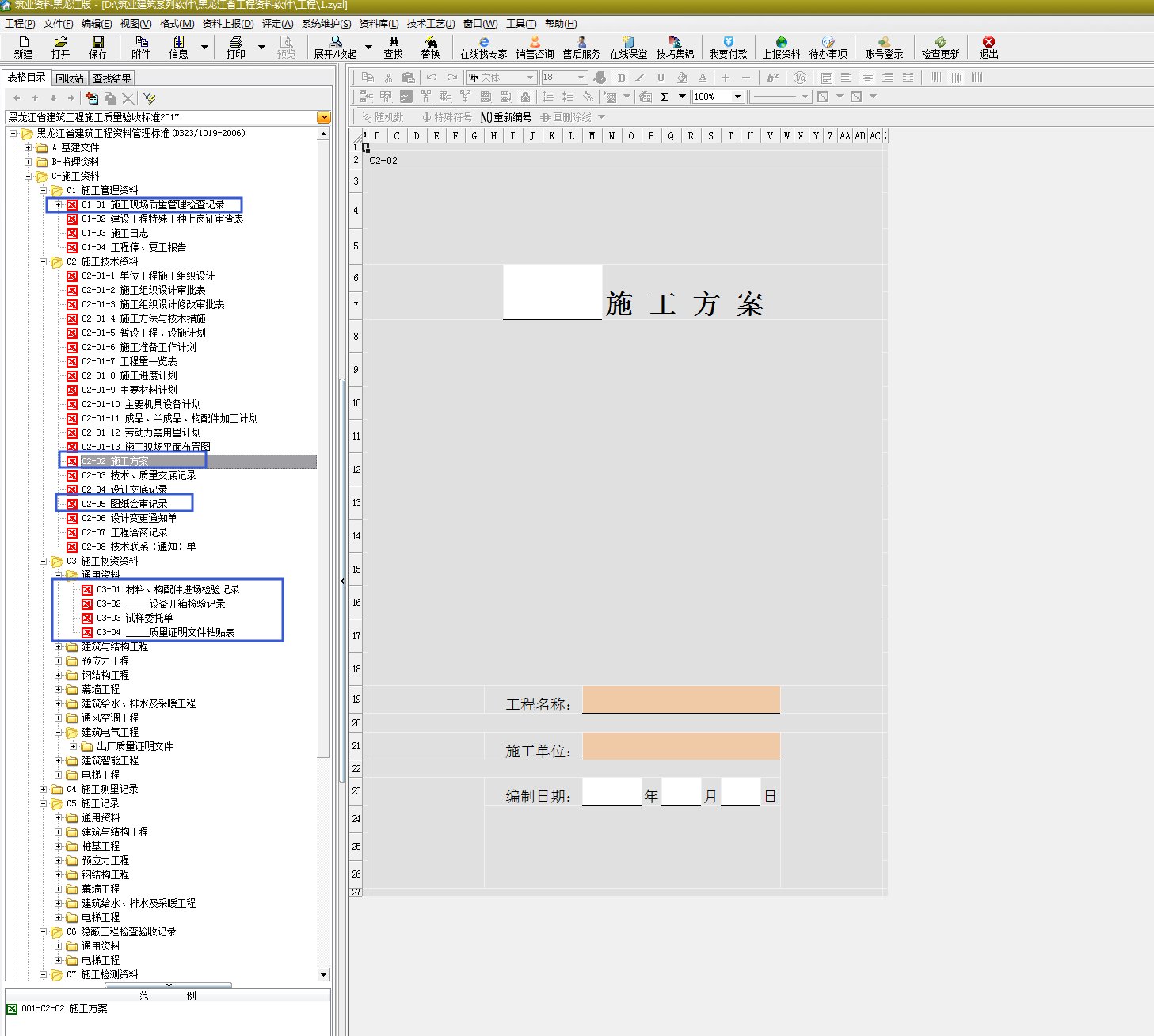The width and height of the screenshot is (1154, 1036).
Task: Open the 资料上报(D) menu
Action: click(228, 24)
